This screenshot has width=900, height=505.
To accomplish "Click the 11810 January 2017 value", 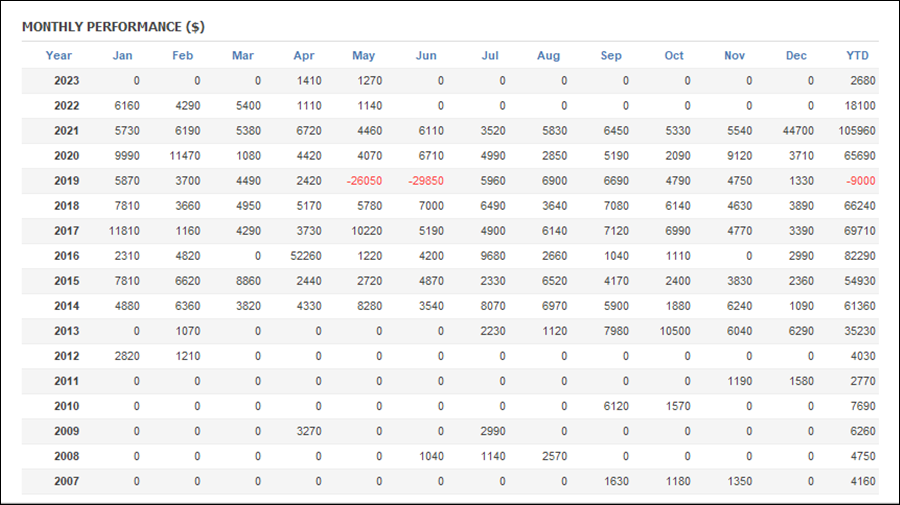I will [x=124, y=231].
